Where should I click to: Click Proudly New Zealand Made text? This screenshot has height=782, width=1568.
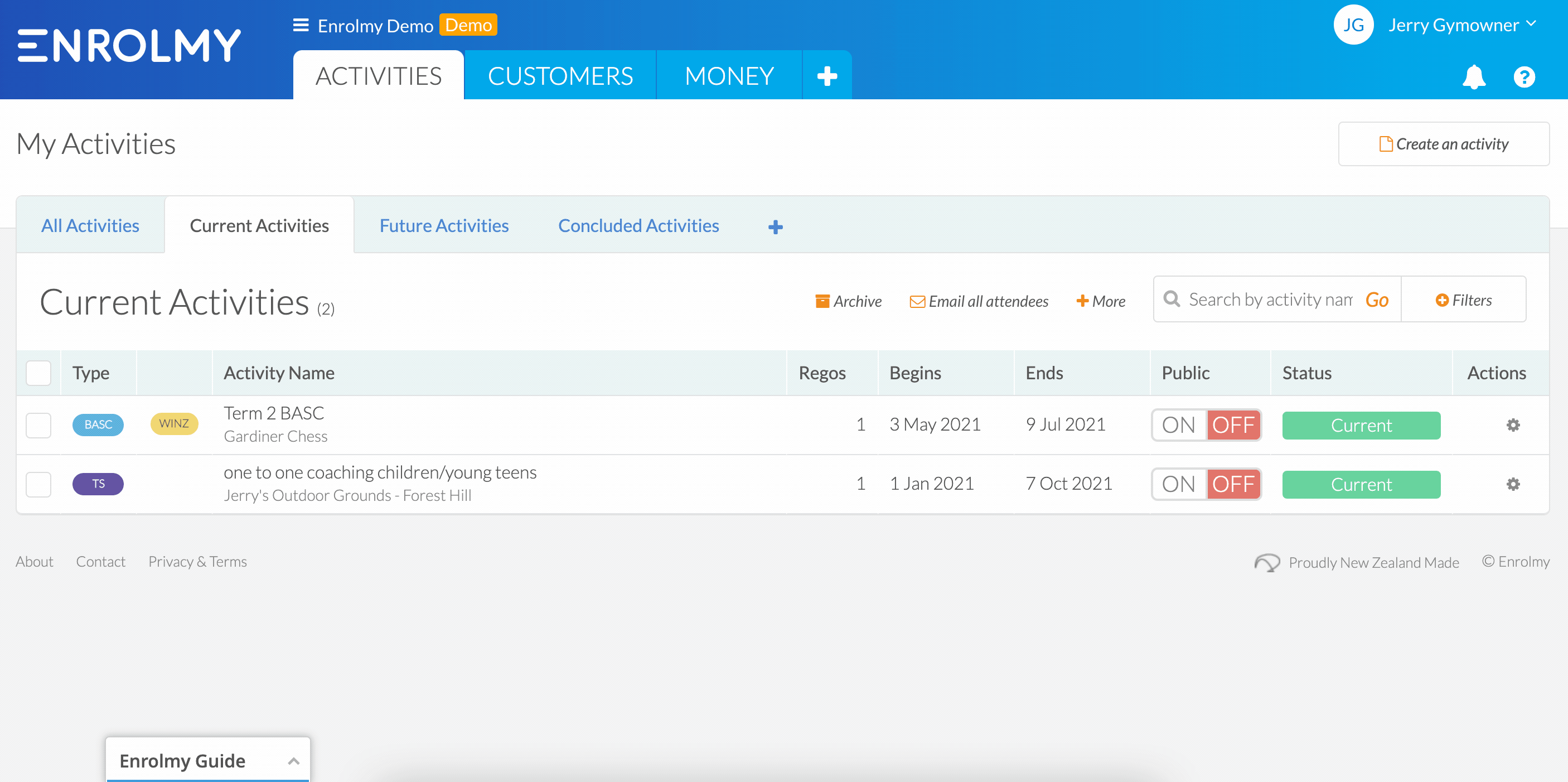click(x=1373, y=562)
